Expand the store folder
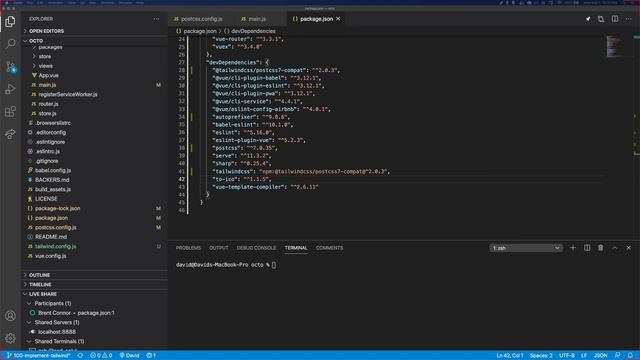 point(45,56)
